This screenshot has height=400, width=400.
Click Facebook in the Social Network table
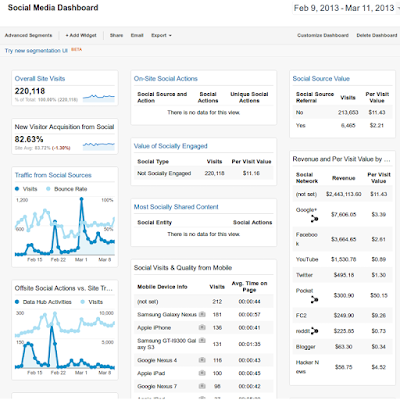pyautogui.click(x=306, y=239)
